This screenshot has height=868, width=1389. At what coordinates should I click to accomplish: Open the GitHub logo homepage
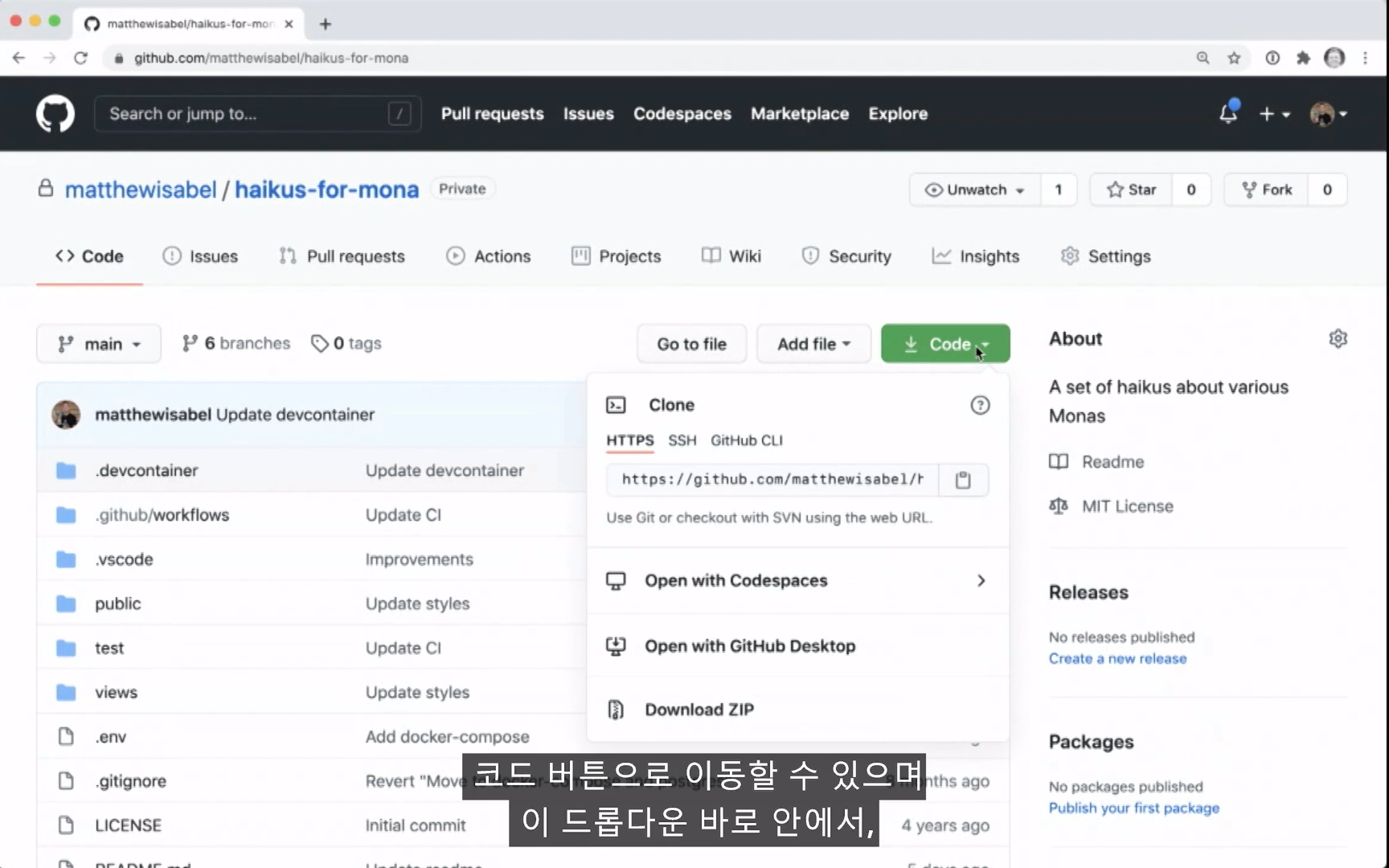55,114
